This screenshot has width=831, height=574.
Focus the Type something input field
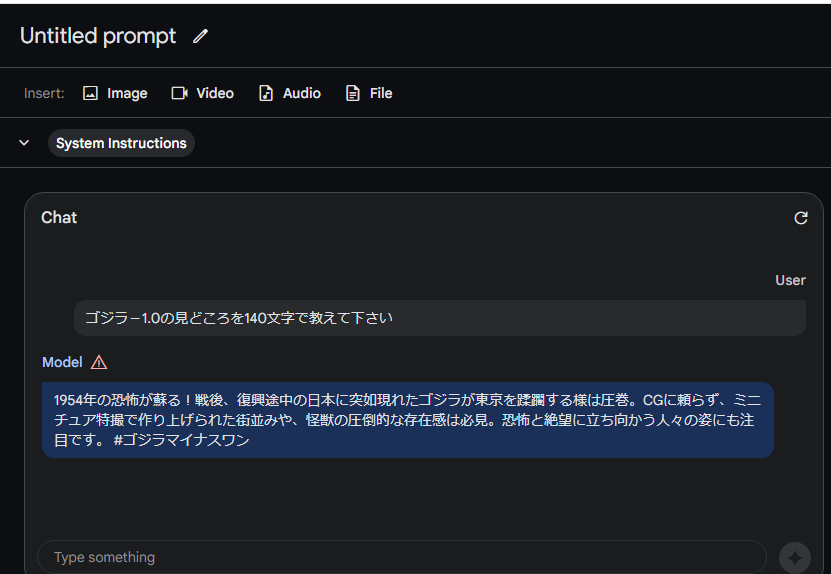(402, 557)
